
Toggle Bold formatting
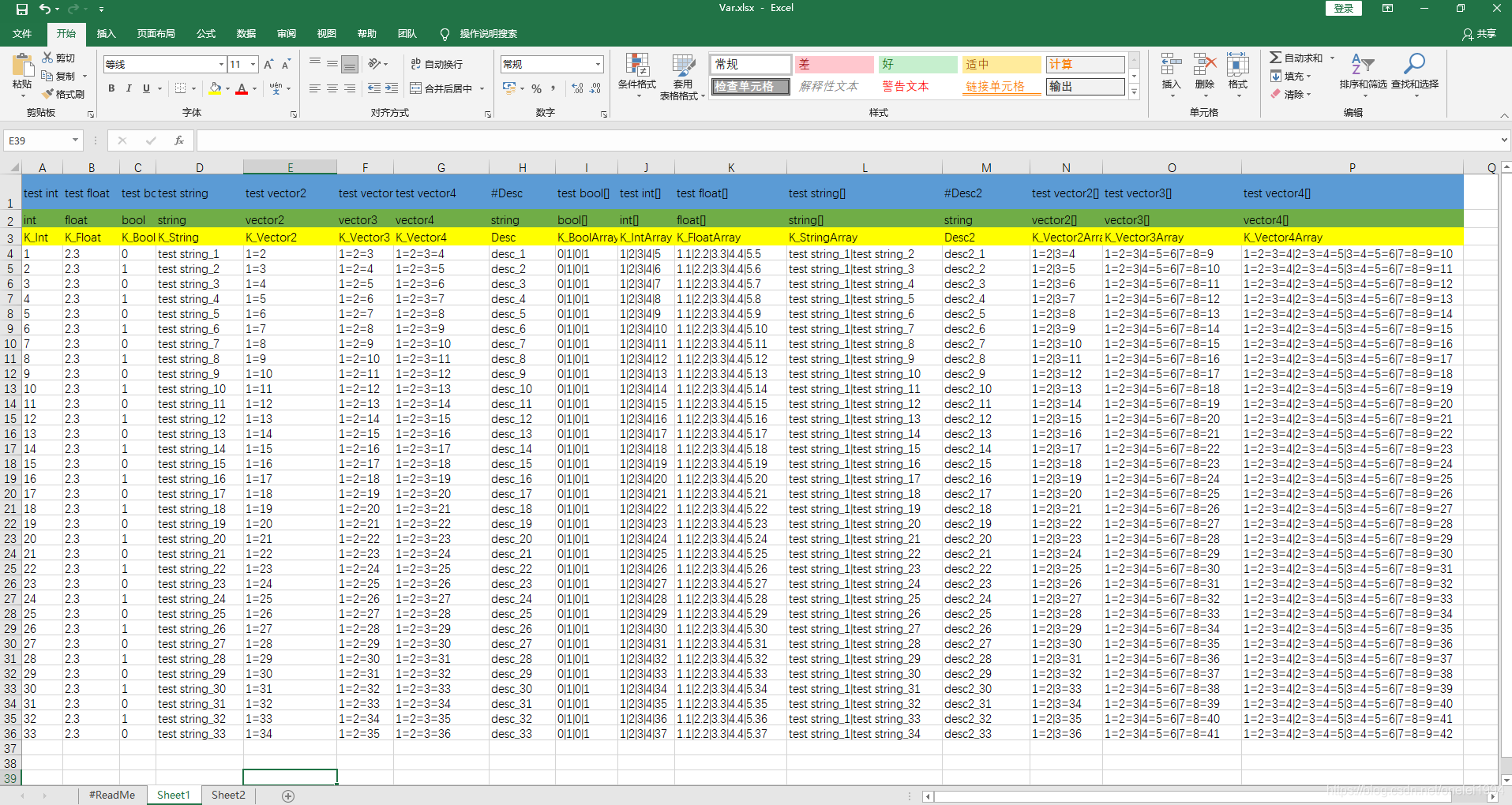[x=111, y=88]
